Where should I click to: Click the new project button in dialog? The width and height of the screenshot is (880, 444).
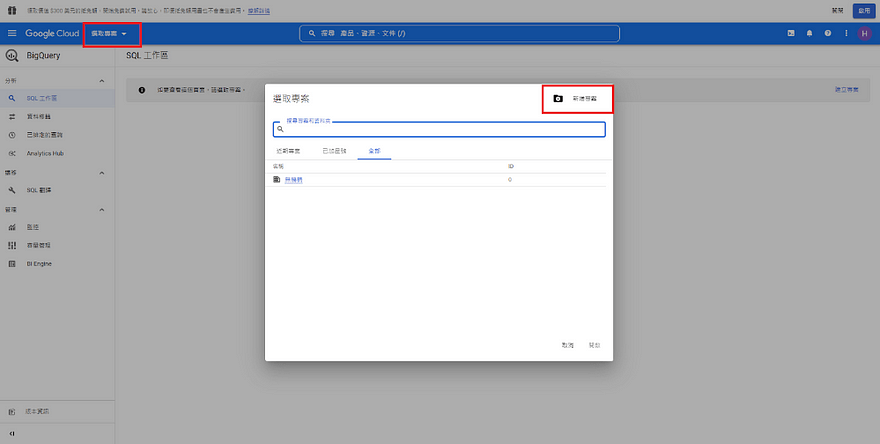pyautogui.click(x=577, y=99)
